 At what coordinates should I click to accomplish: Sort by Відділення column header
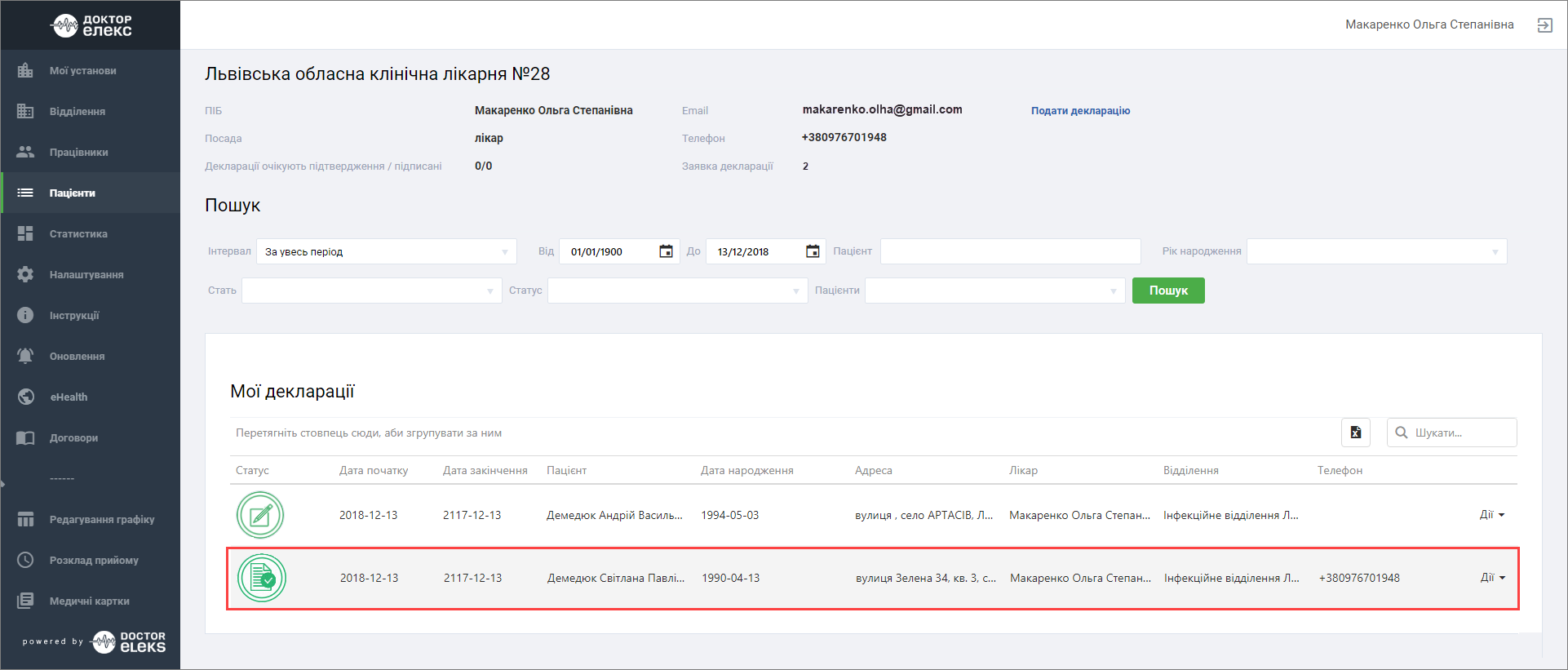pos(1191,470)
